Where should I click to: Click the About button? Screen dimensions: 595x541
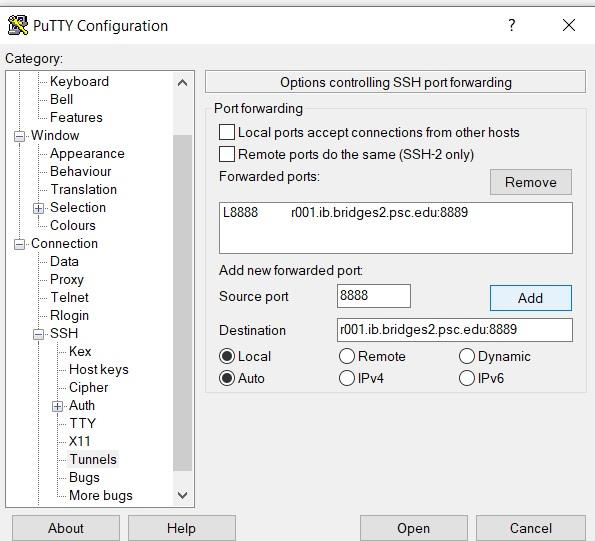(66, 528)
